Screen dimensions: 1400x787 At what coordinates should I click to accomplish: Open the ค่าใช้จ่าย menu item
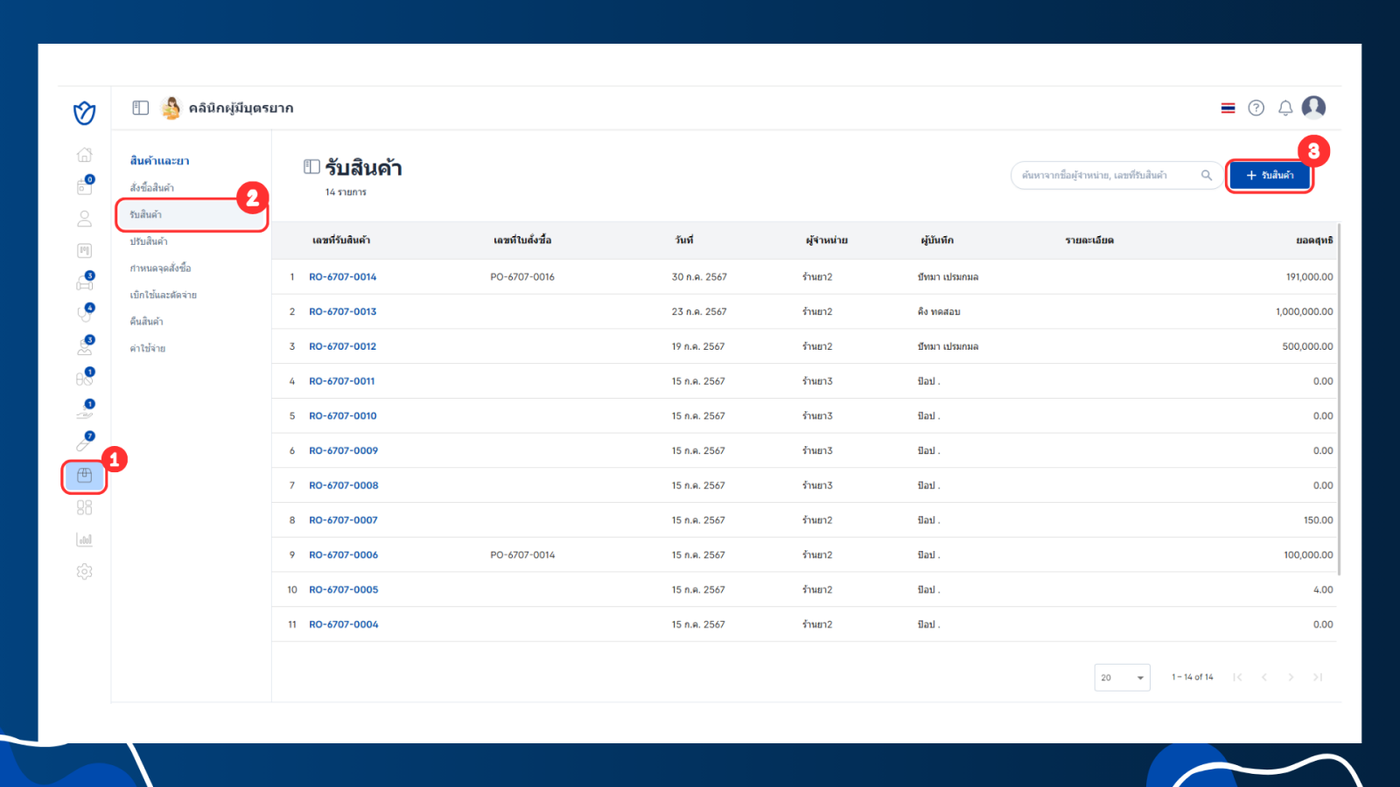pyautogui.click(x=147, y=349)
